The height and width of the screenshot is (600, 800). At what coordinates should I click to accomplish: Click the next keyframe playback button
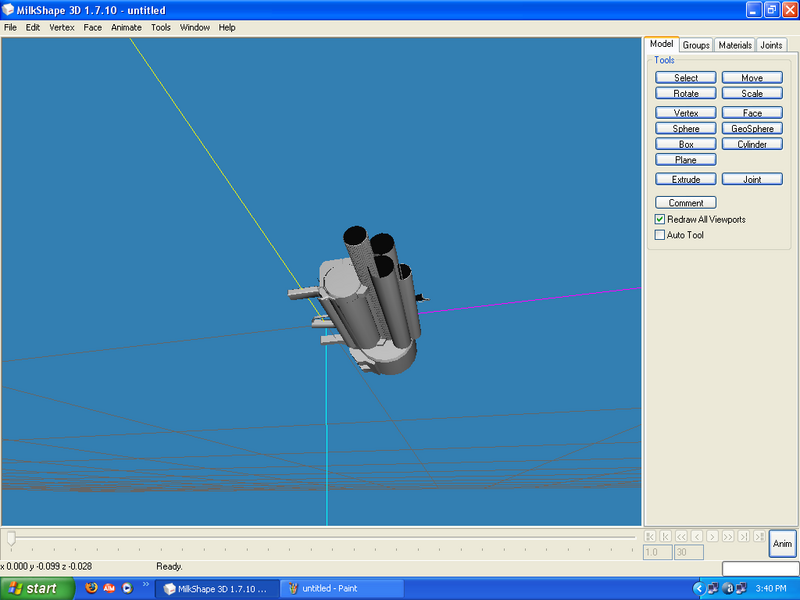coord(744,536)
